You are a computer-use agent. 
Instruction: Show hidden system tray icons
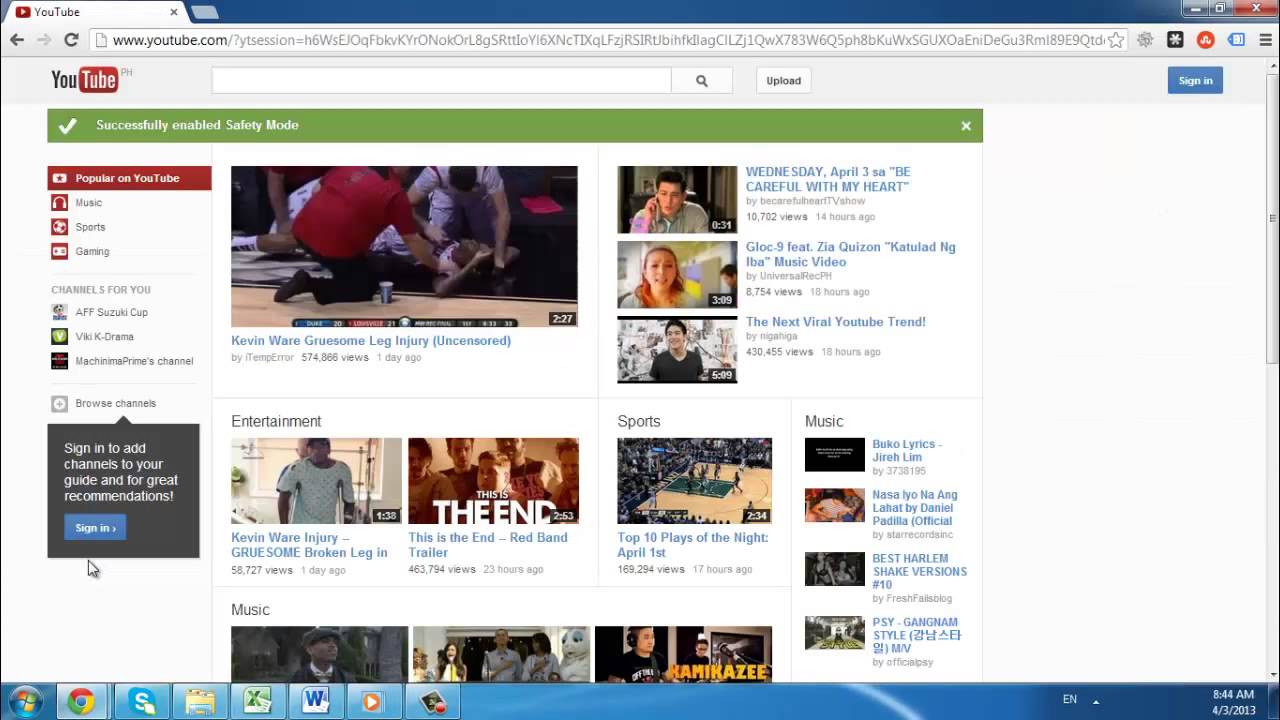click(x=1095, y=701)
